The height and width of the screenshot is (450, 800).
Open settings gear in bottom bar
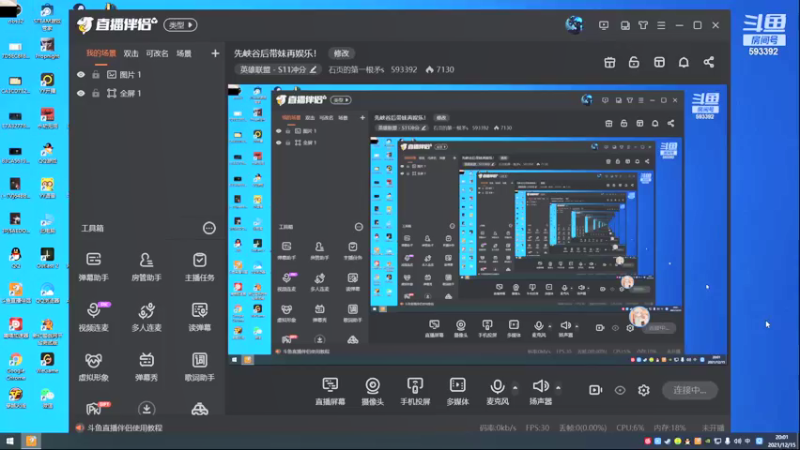coord(644,390)
